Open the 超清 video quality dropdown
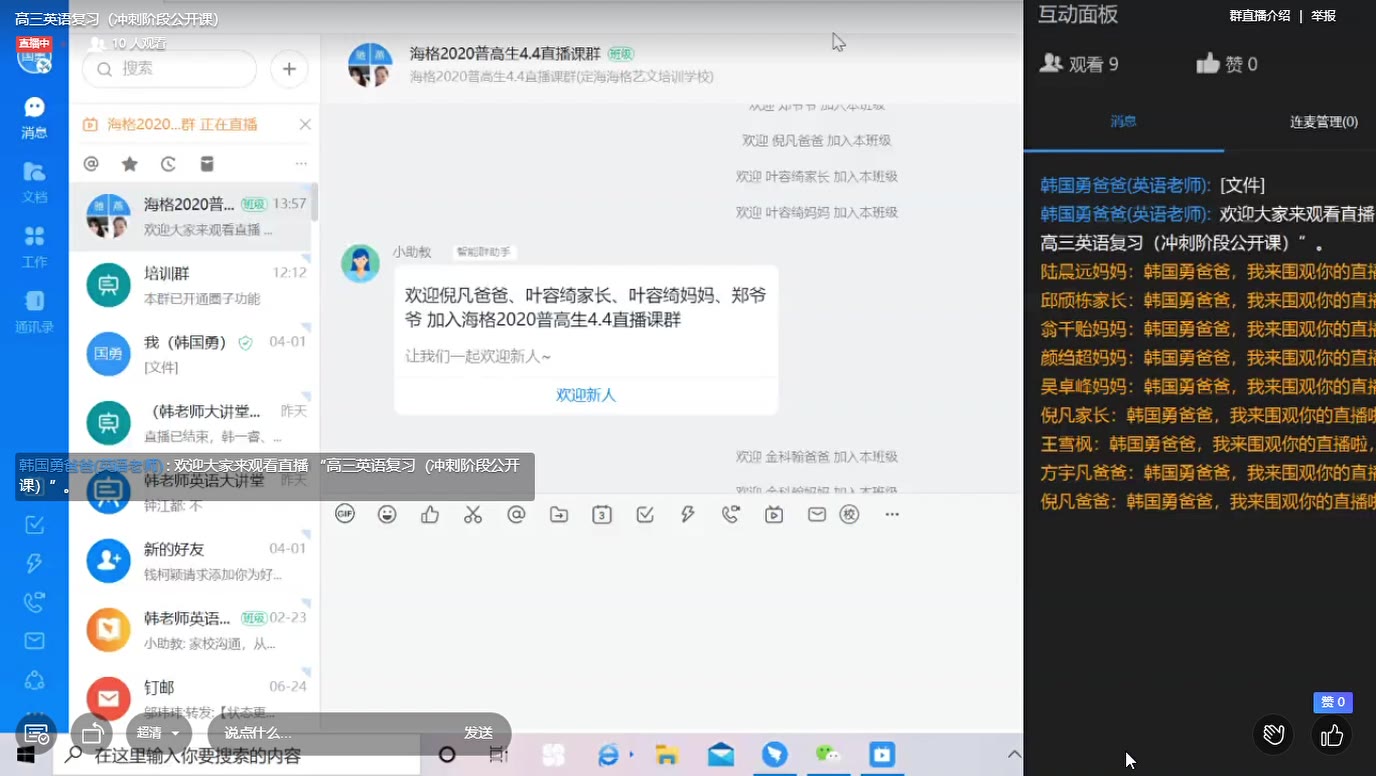 click(158, 732)
